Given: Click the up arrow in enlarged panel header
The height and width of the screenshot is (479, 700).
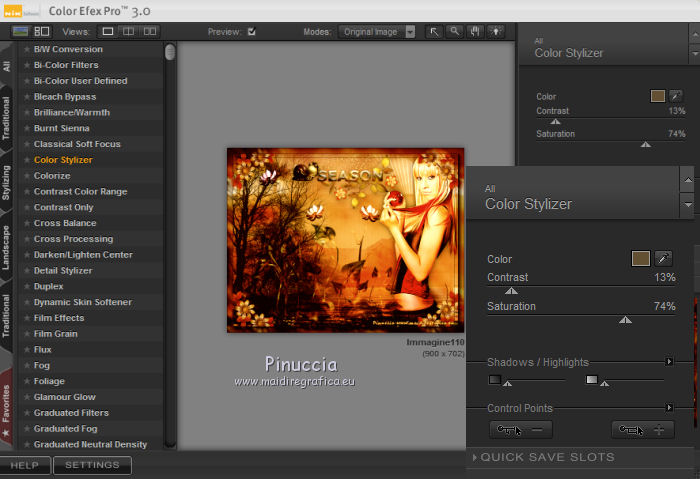Looking at the screenshot, I should point(688,180).
